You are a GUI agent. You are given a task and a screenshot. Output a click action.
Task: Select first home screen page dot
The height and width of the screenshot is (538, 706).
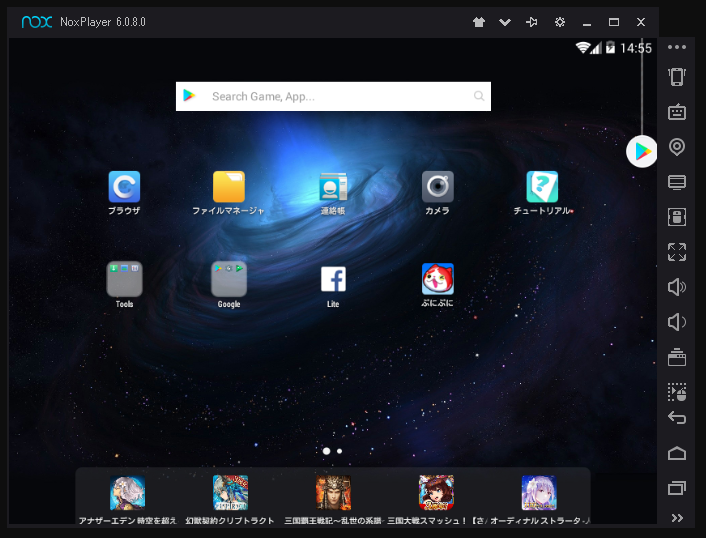click(326, 451)
